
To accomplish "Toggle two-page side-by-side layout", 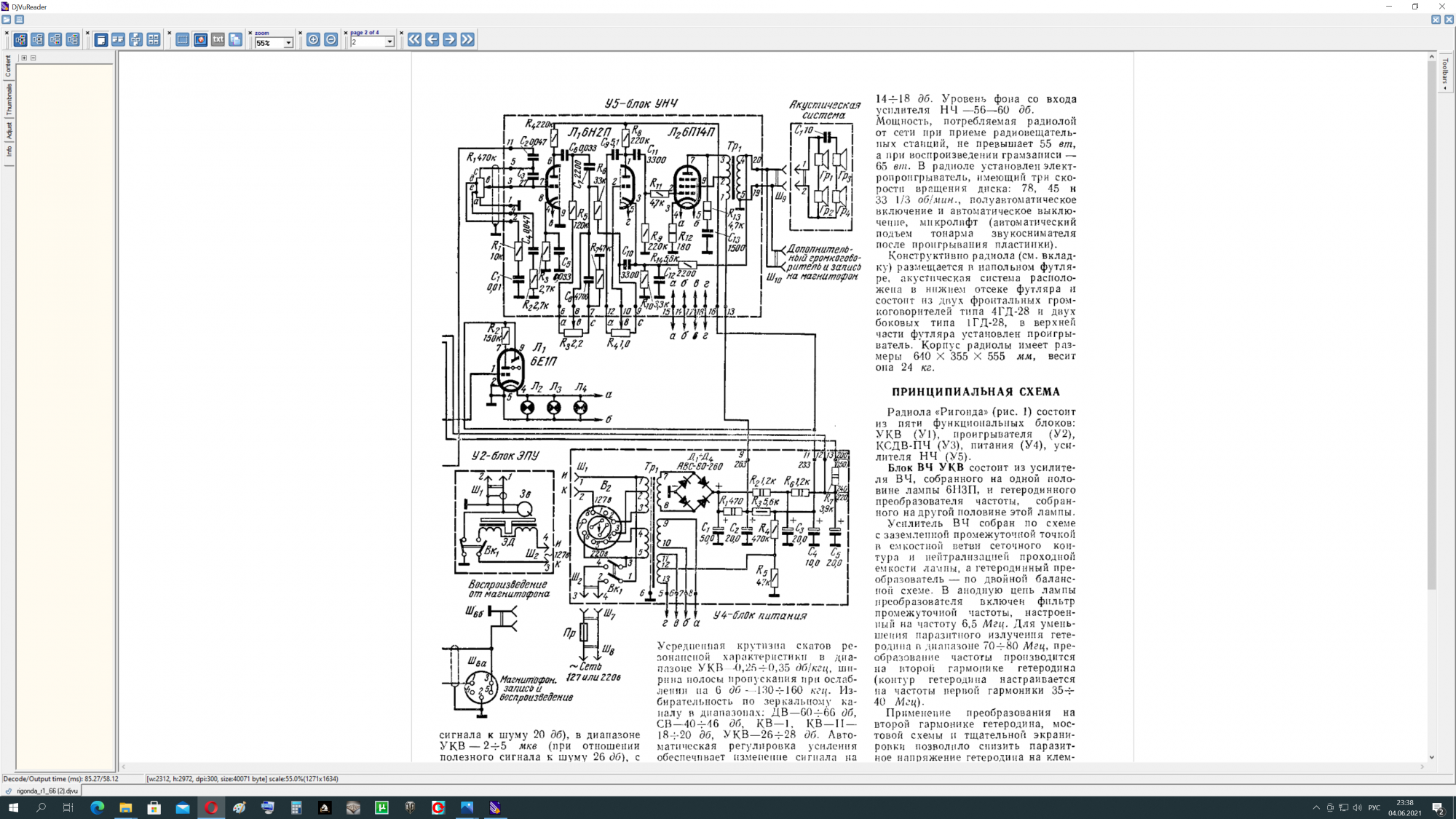I will tap(118, 40).
